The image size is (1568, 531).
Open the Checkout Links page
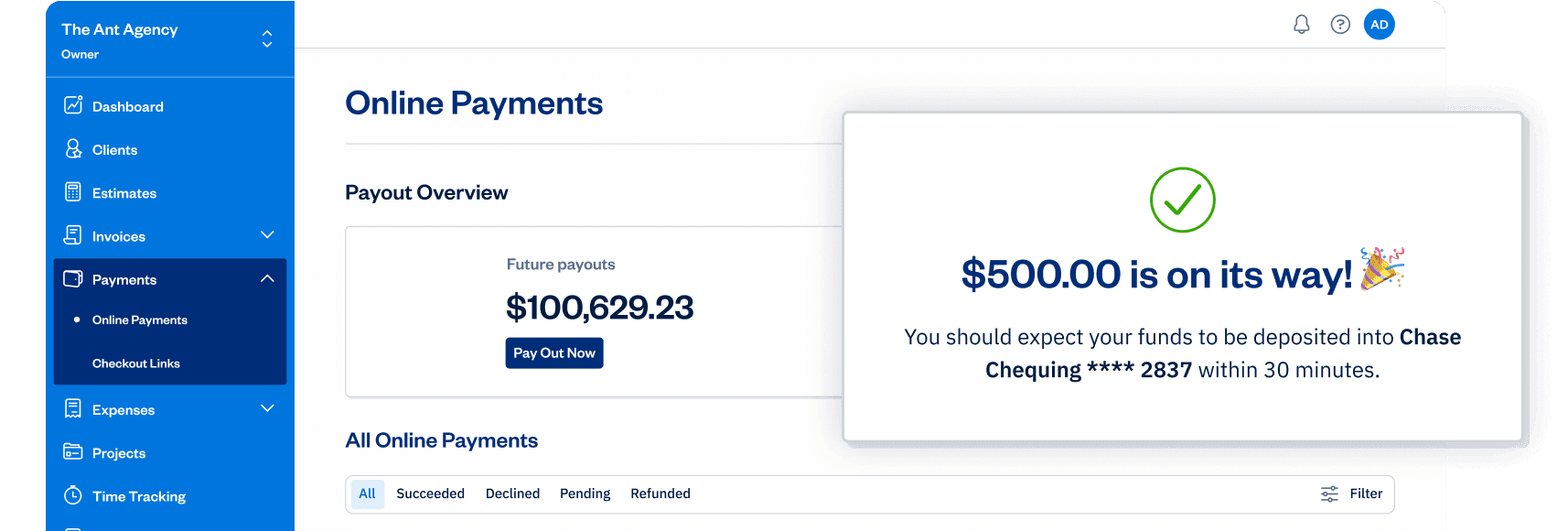[x=135, y=363]
